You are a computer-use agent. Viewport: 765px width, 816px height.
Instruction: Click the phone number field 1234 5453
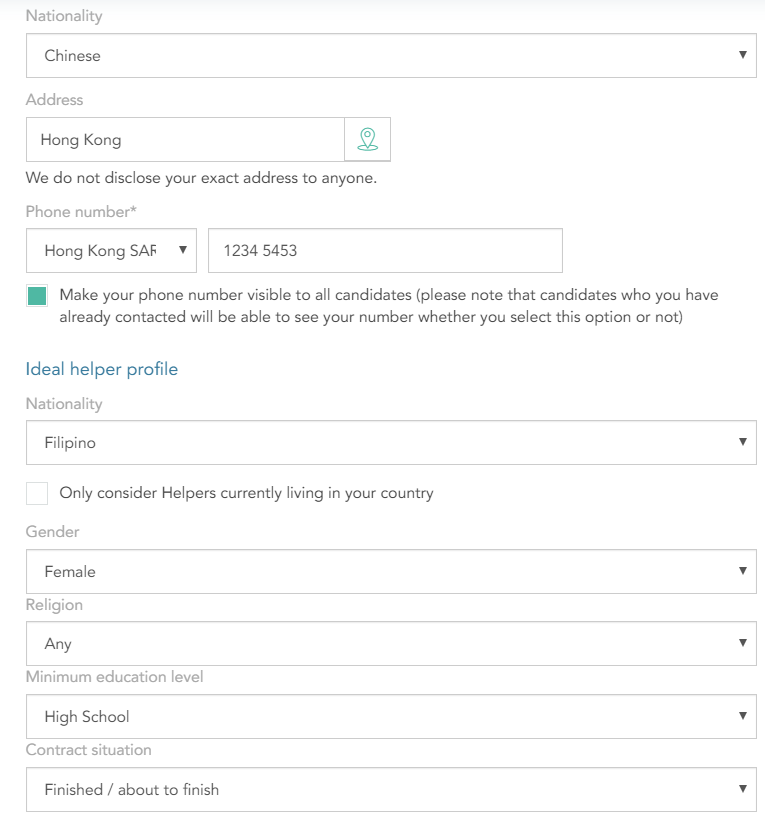click(x=385, y=250)
